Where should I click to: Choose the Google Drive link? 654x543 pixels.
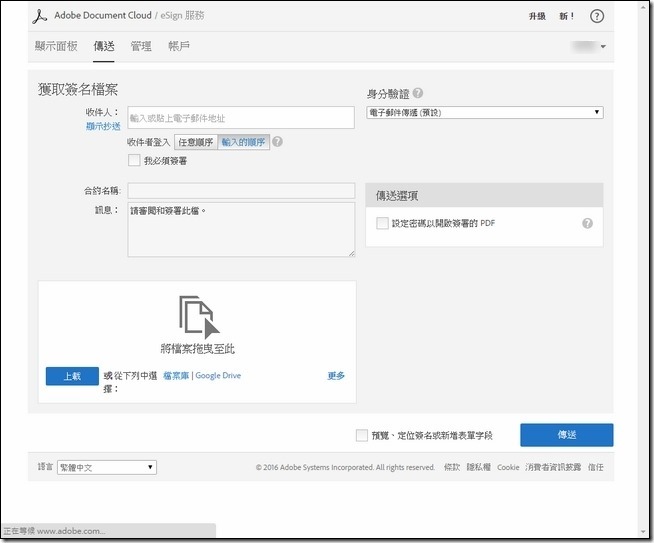[x=218, y=375]
